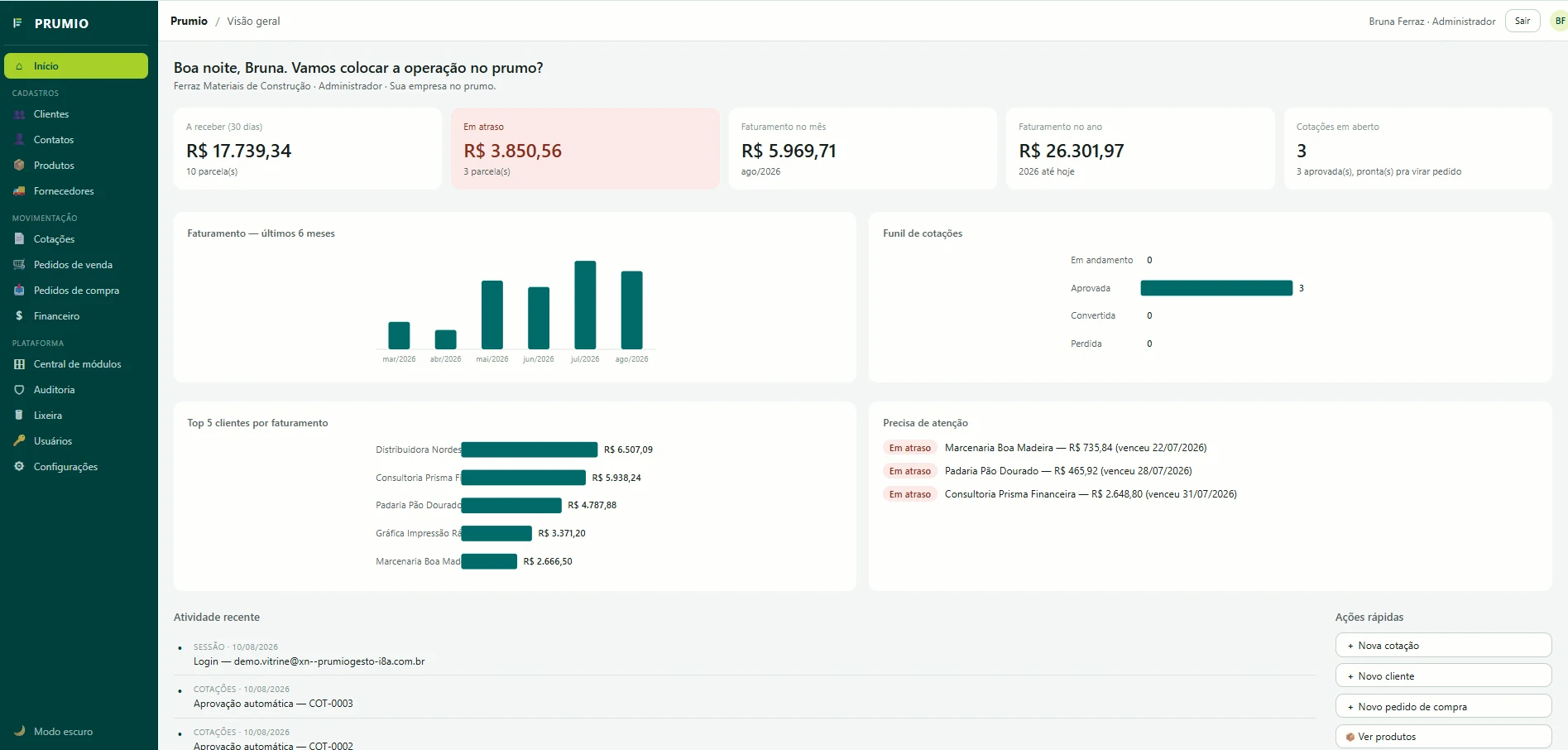Open the Central de módulos menu item
Viewport: 1568px width, 750px height.
(76, 364)
